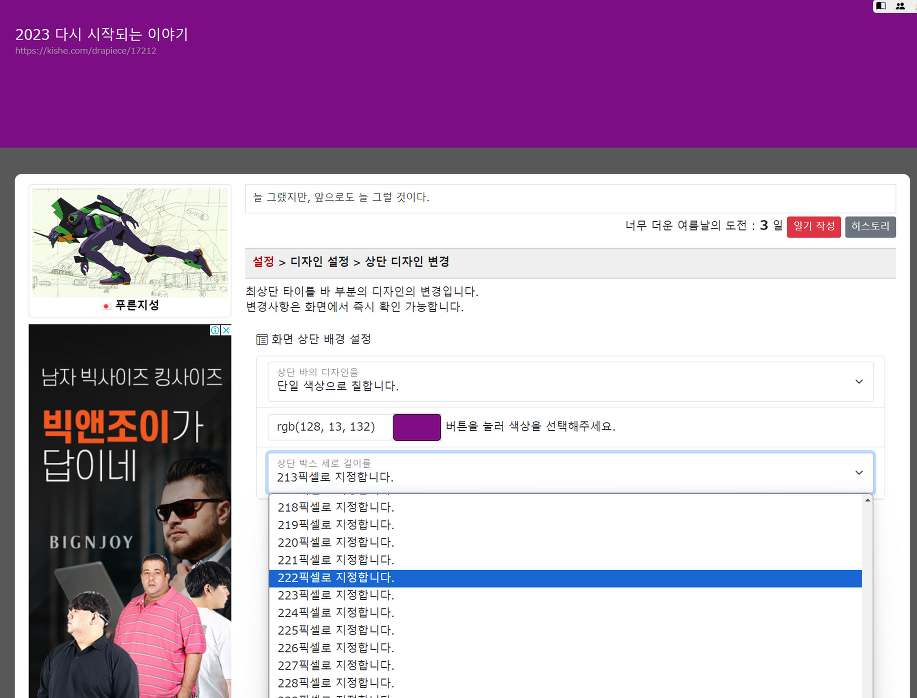This screenshot has height=698, width=917.
Task: Collapse the 상단 박스 세로 길이를 dropdown
Action: click(570, 472)
